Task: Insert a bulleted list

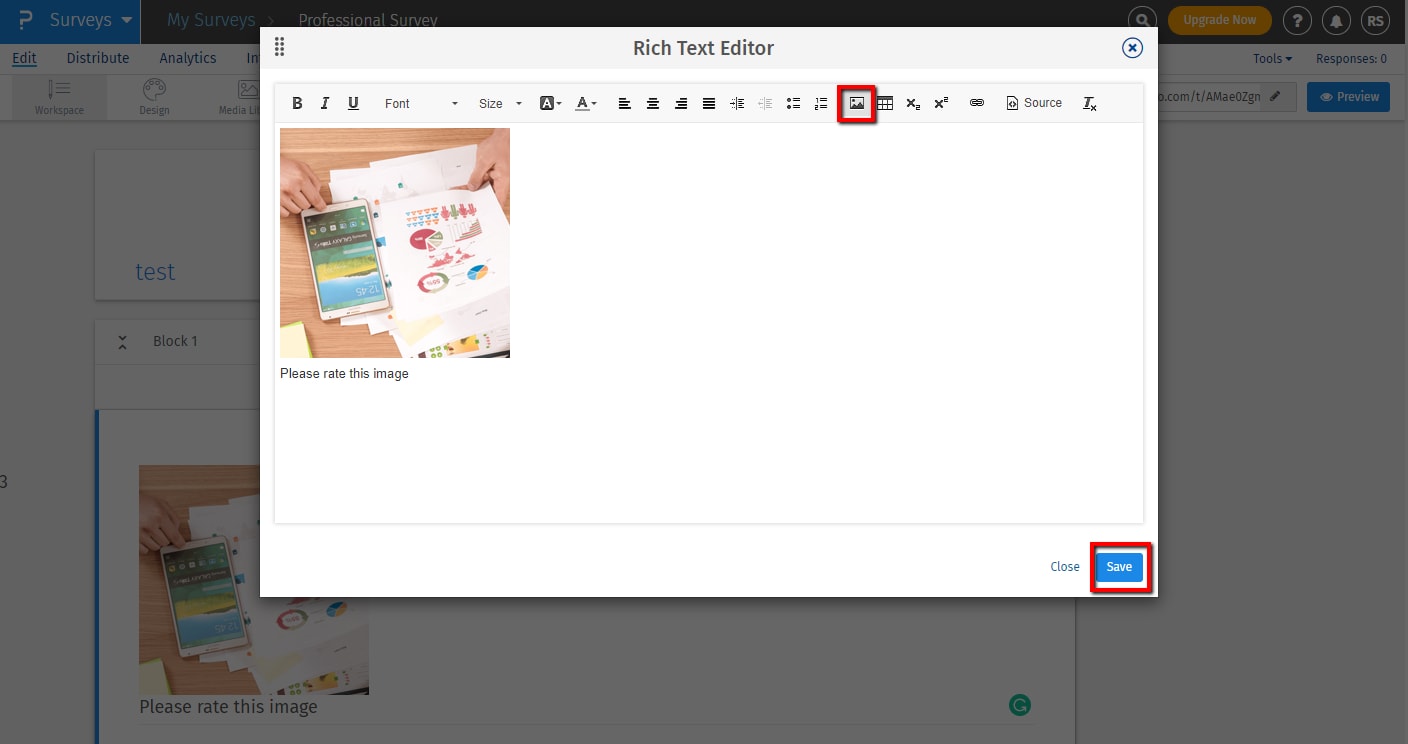Action: point(793,103)
